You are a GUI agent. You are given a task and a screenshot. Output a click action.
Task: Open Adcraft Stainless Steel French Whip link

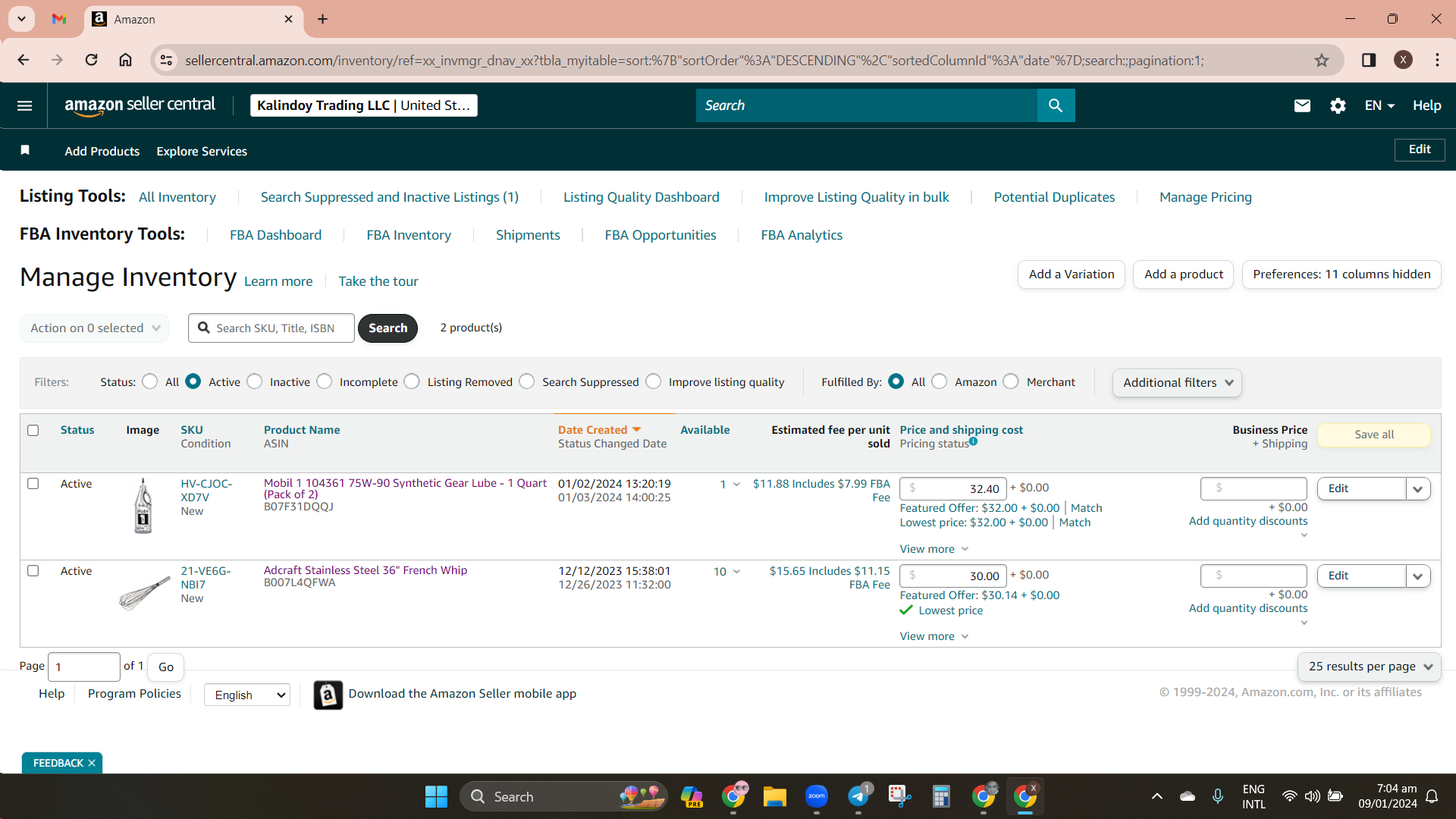(x=366, y=570)
